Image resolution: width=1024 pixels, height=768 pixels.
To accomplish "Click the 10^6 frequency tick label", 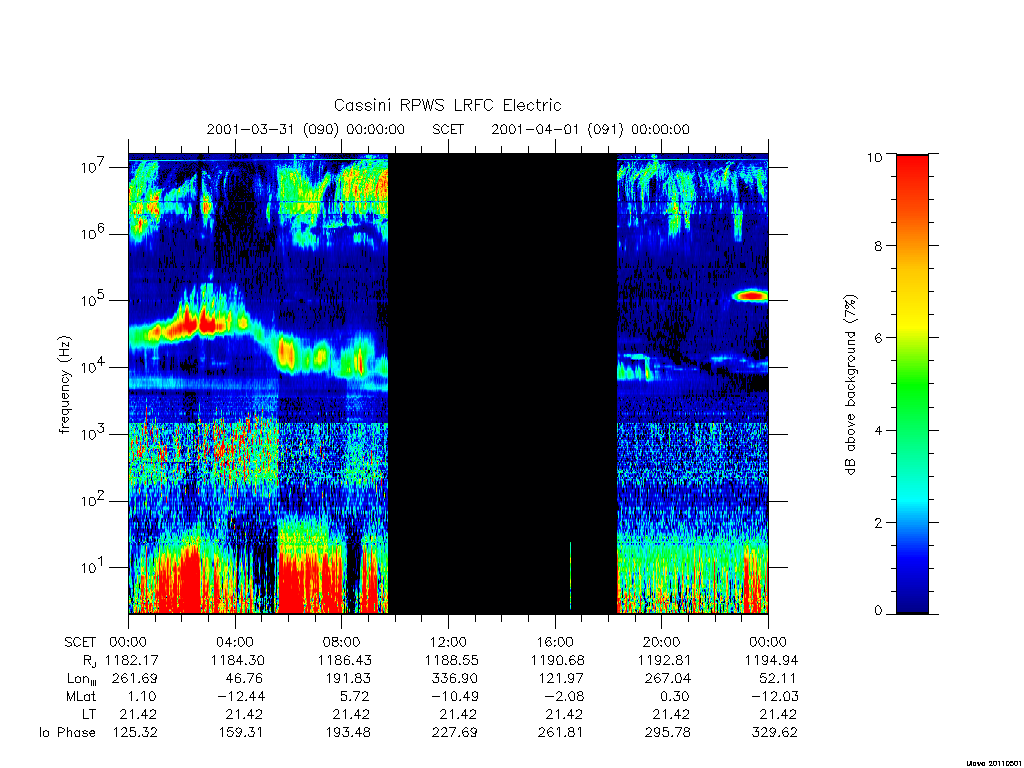I will pyautogui.click(x=93, y=234).
